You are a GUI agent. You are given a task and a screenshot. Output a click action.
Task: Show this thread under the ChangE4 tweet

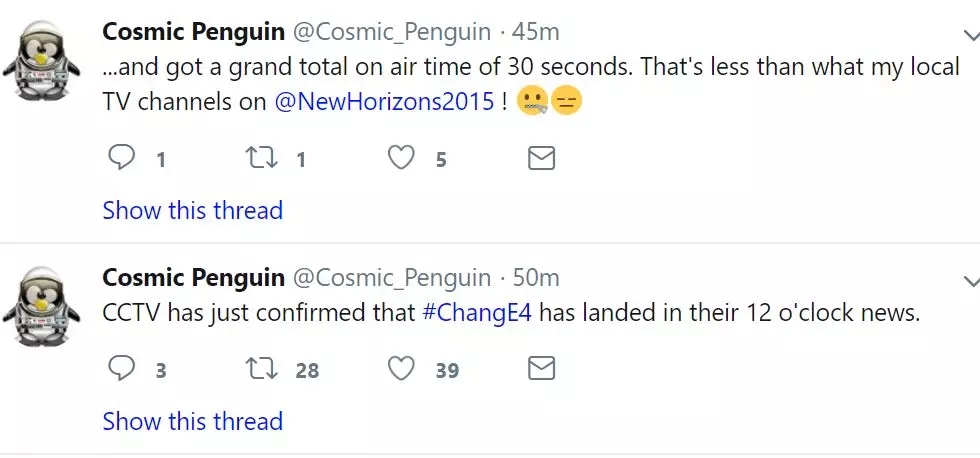(x=193, y=421)
